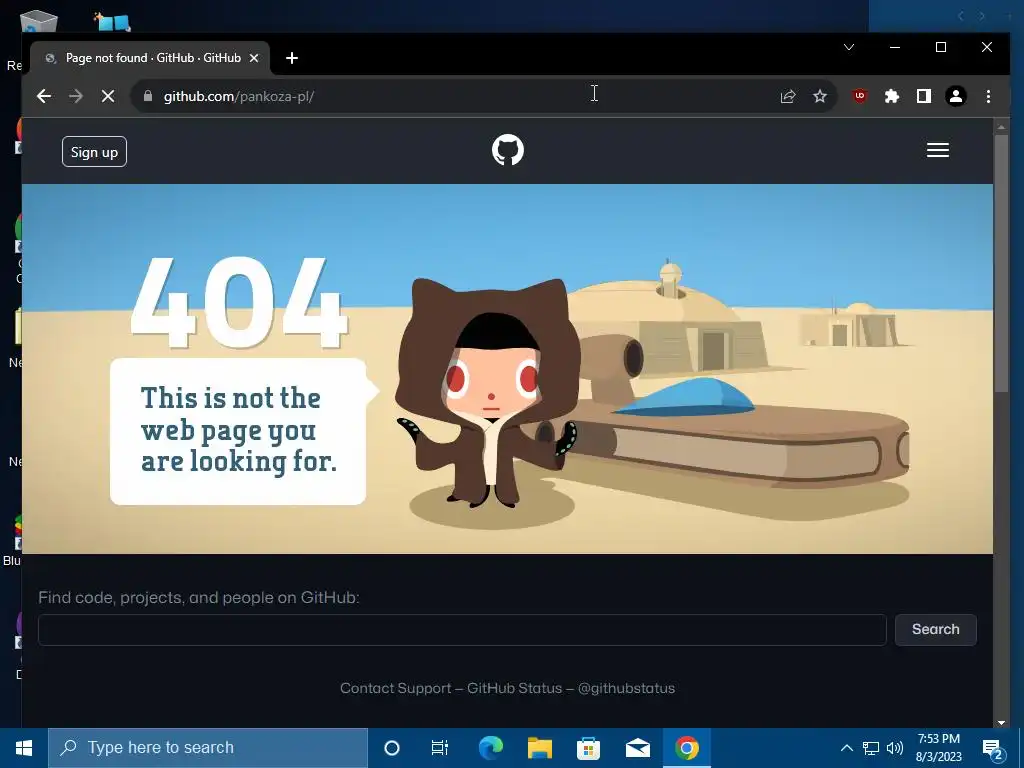Viewport: 1024px width, 768px height.
Task: Click the Chrome taskbar icon
Action: pos(686,748)
